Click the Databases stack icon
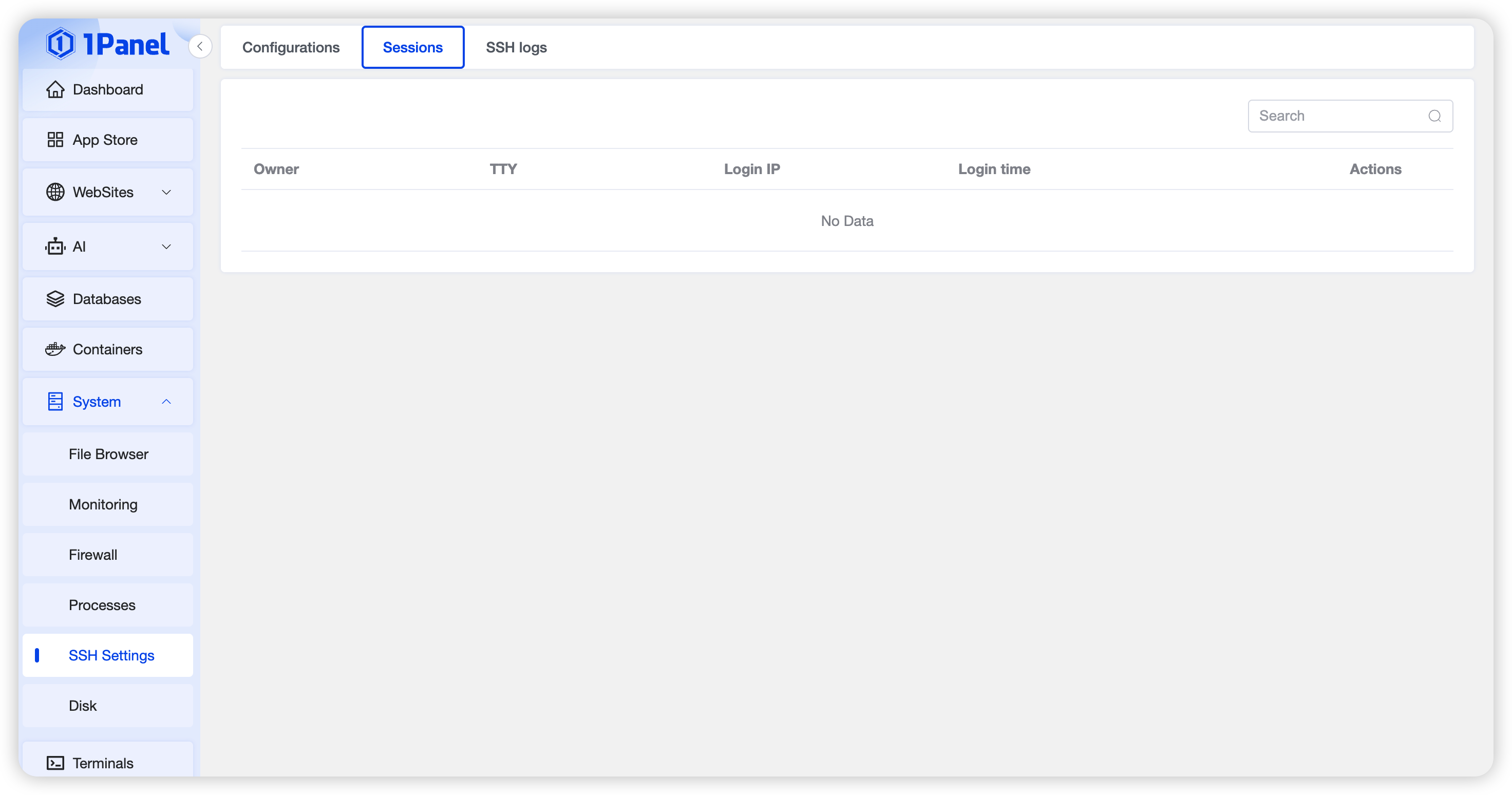 [55, 299]
